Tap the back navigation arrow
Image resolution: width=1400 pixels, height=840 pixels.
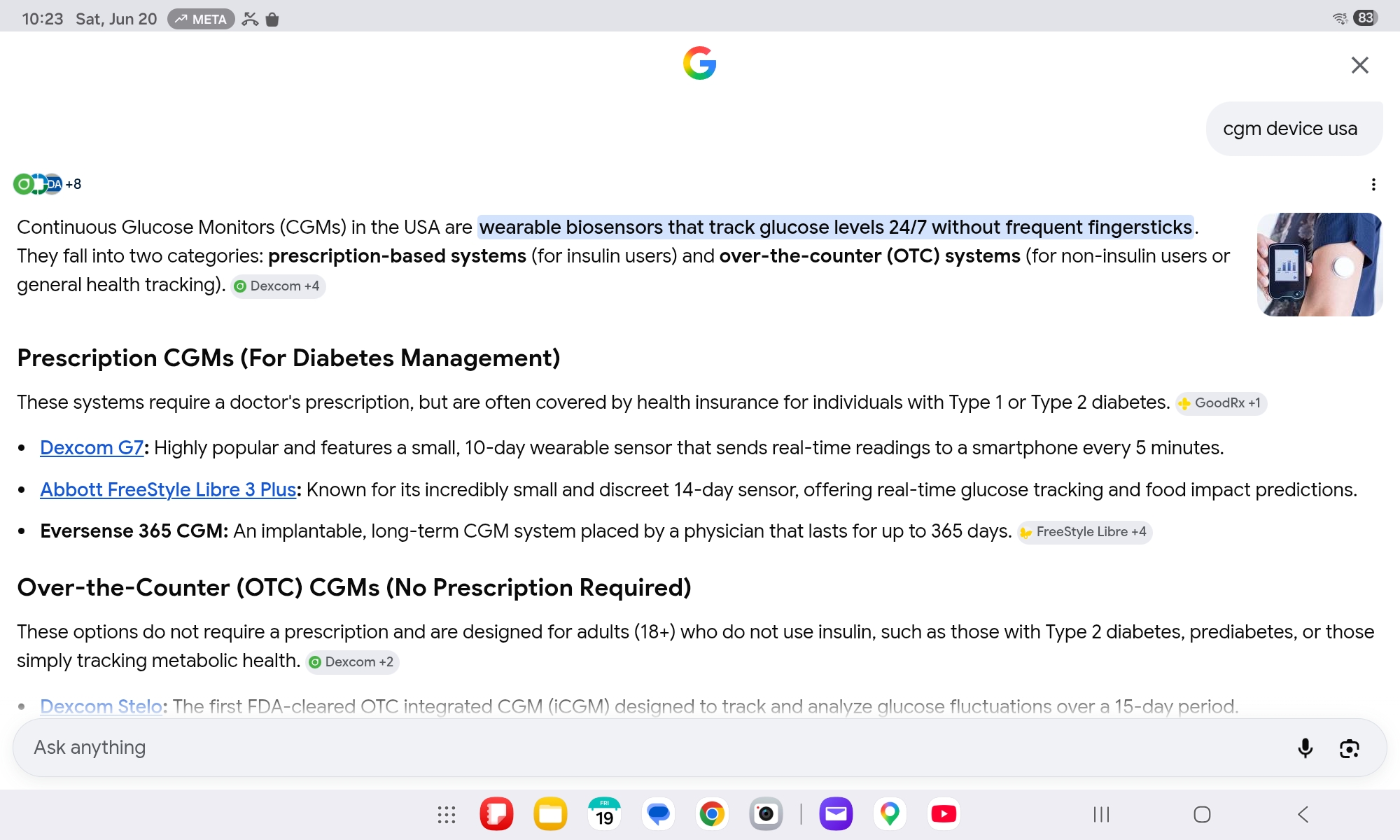pos(1303,814)
